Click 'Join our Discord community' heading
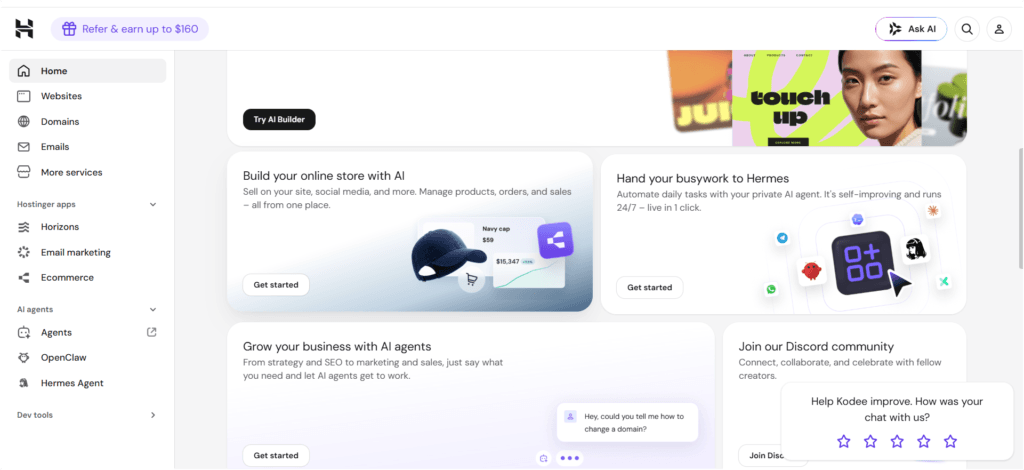This screenshot has width=1024, height=470. pyautogui.click(x=816, y=347)
